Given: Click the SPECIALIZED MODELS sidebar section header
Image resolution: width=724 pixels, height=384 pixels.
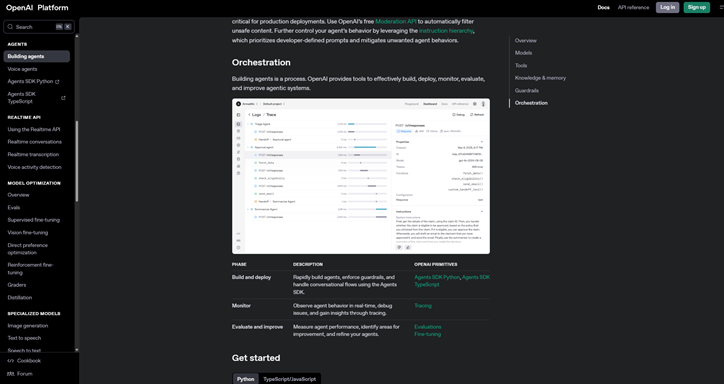Looking at the screenshot, I should click(x=34, y=314).
